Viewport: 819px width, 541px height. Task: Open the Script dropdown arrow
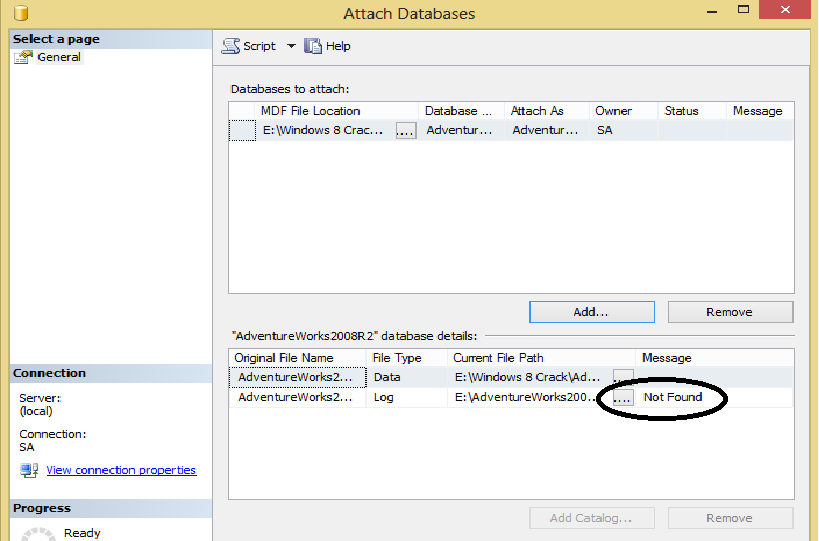[291, 46]
